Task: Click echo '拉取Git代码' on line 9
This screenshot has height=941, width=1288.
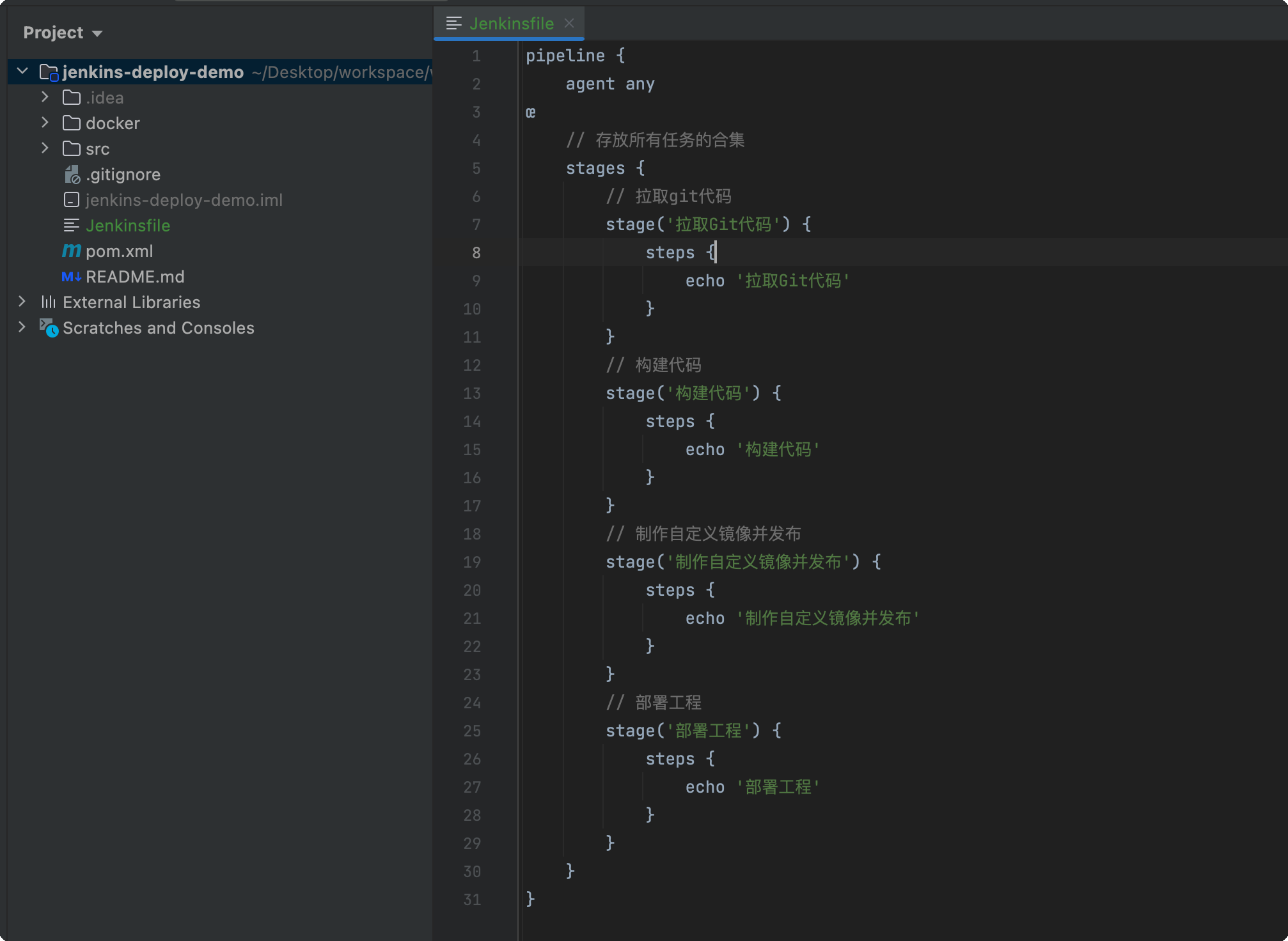Action: pos(768,281)
